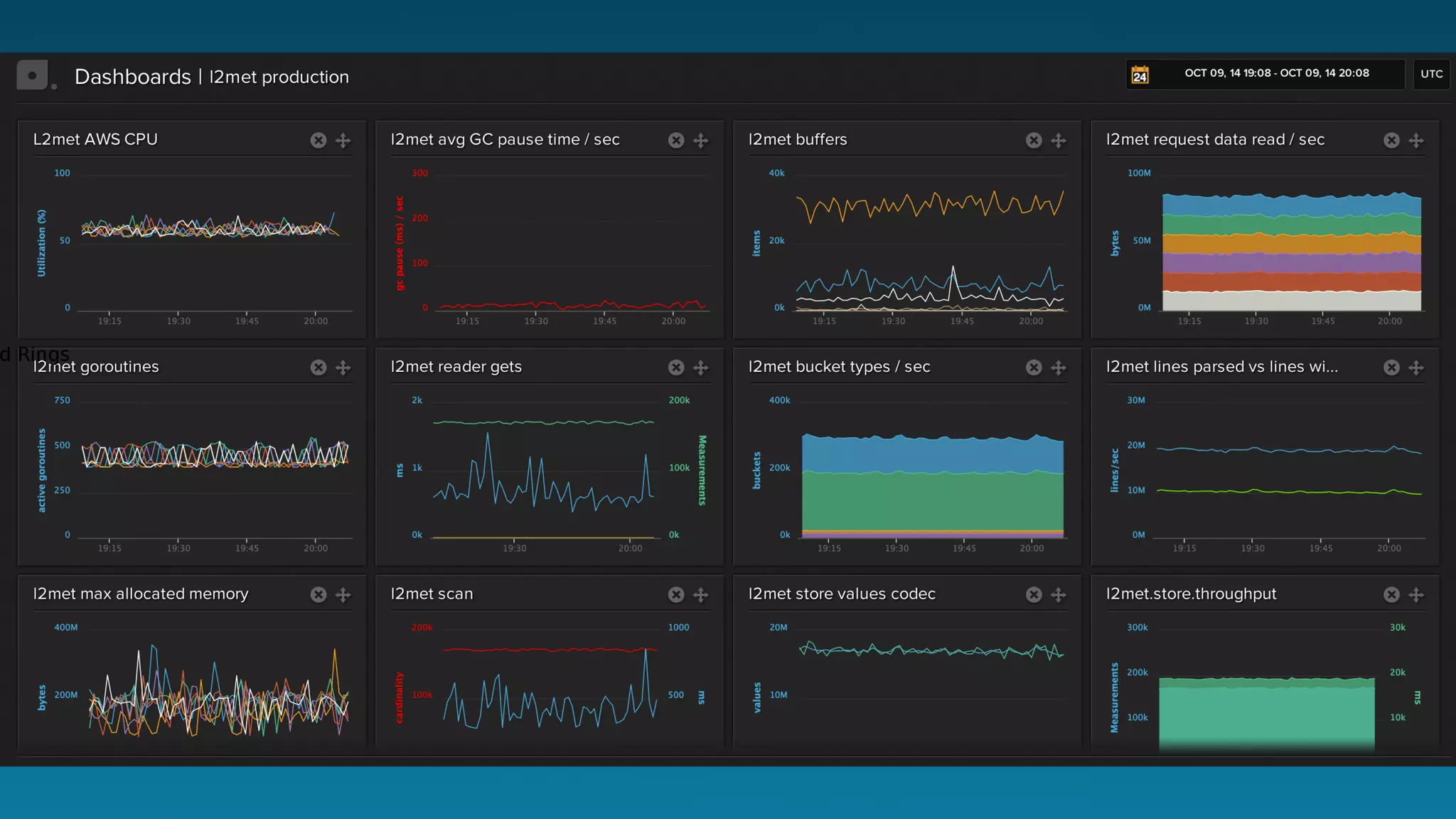Click the app logo in header
The height and width of the screenshot is (819, 1456).
(33, 75)
